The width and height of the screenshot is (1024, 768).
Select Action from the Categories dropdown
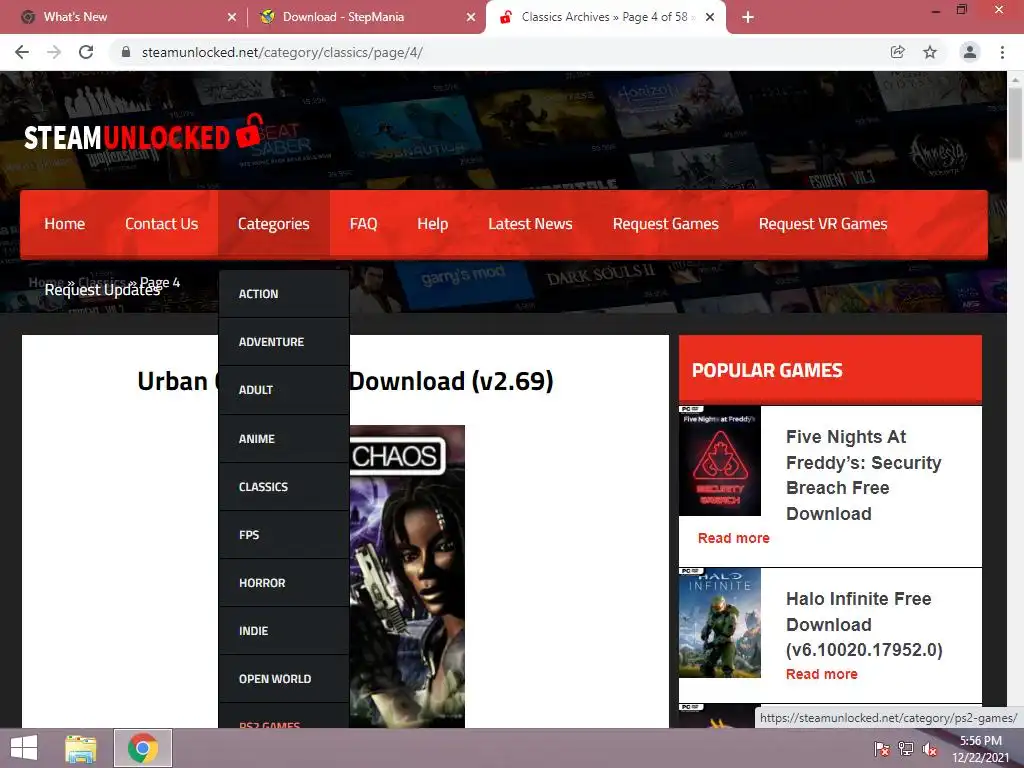[284, 294]
